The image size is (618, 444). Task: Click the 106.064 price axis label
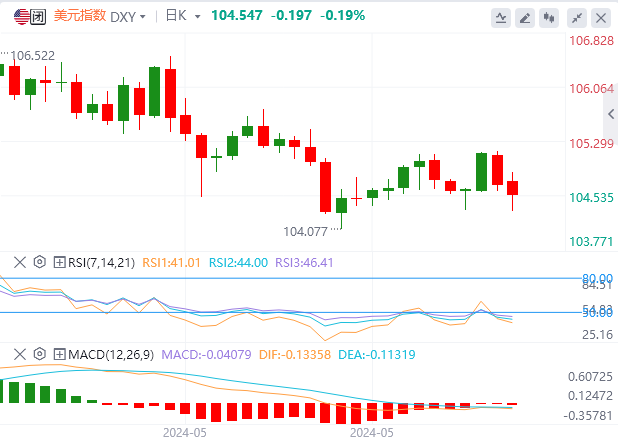pos(592,89)
